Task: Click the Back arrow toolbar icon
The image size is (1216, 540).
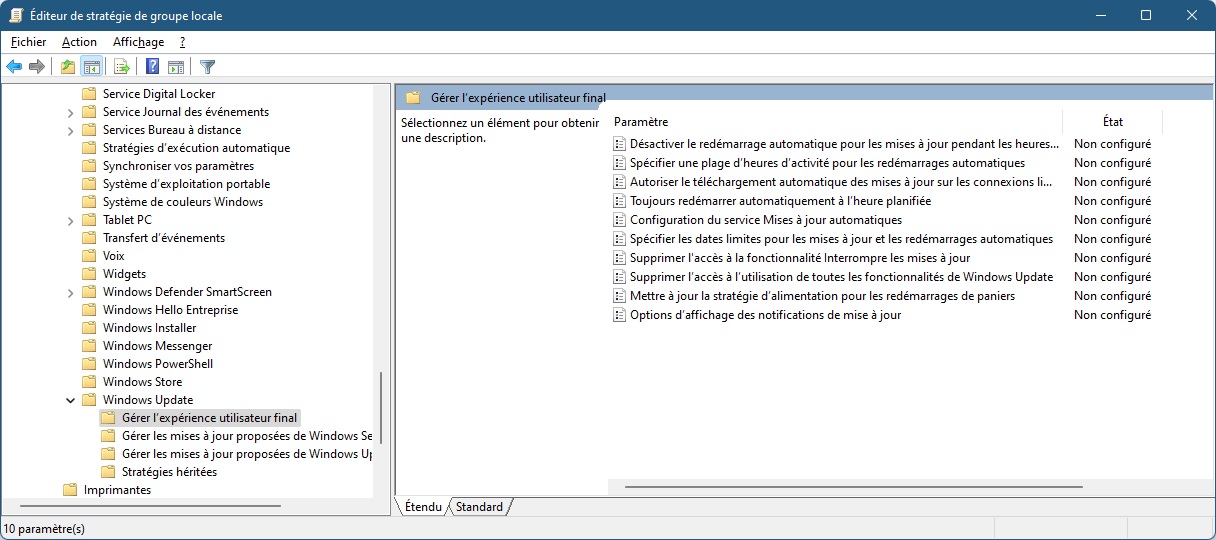Action: (x=14, y=67)
